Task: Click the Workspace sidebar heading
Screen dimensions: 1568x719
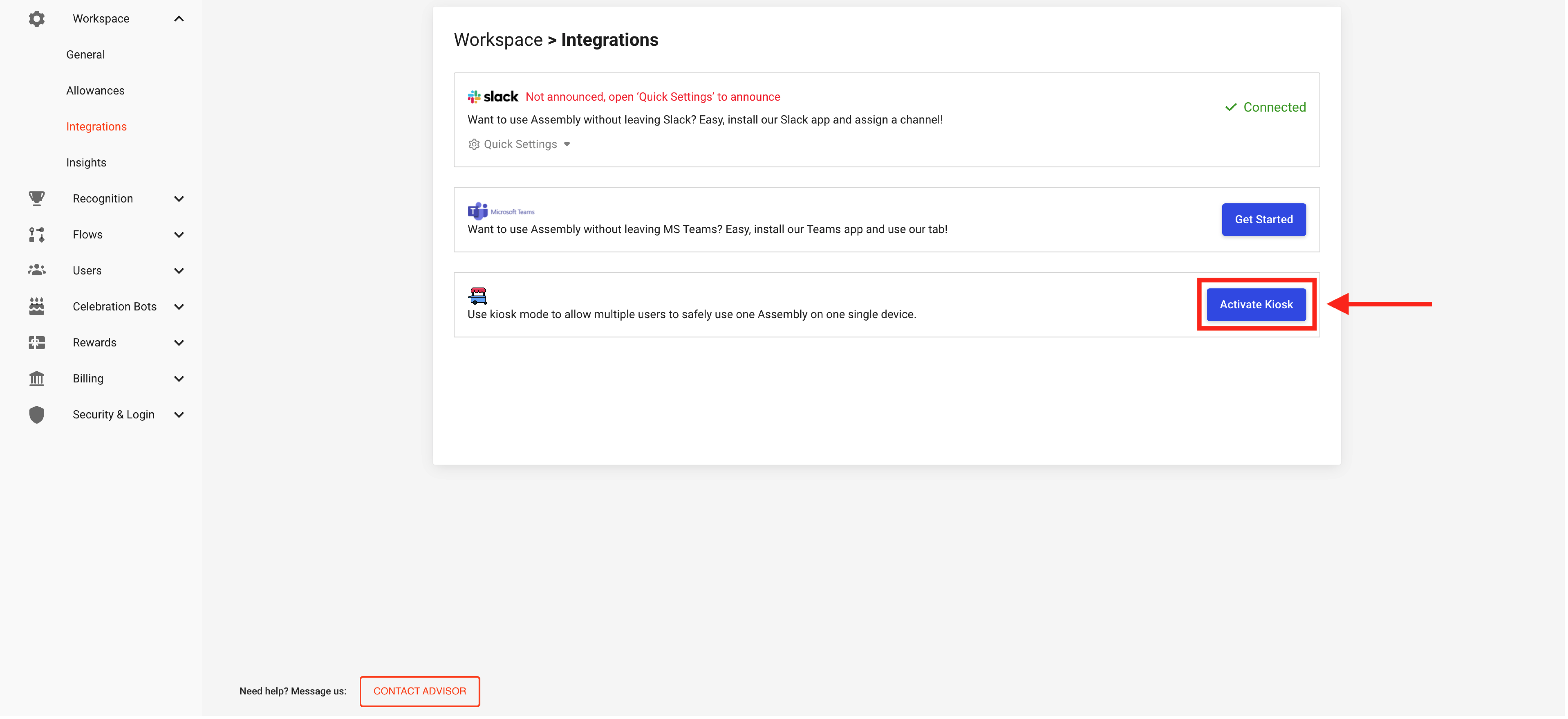Action: [x=101, y=19]
